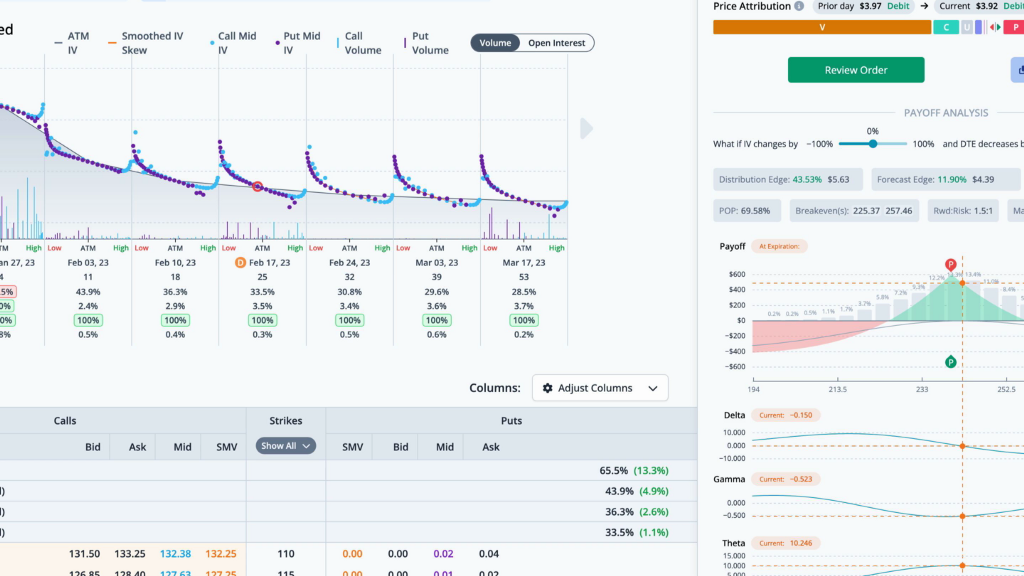1024x576 pixels.
Task: Open the Adjust Columns dropdown
Action: coord(600,388)
